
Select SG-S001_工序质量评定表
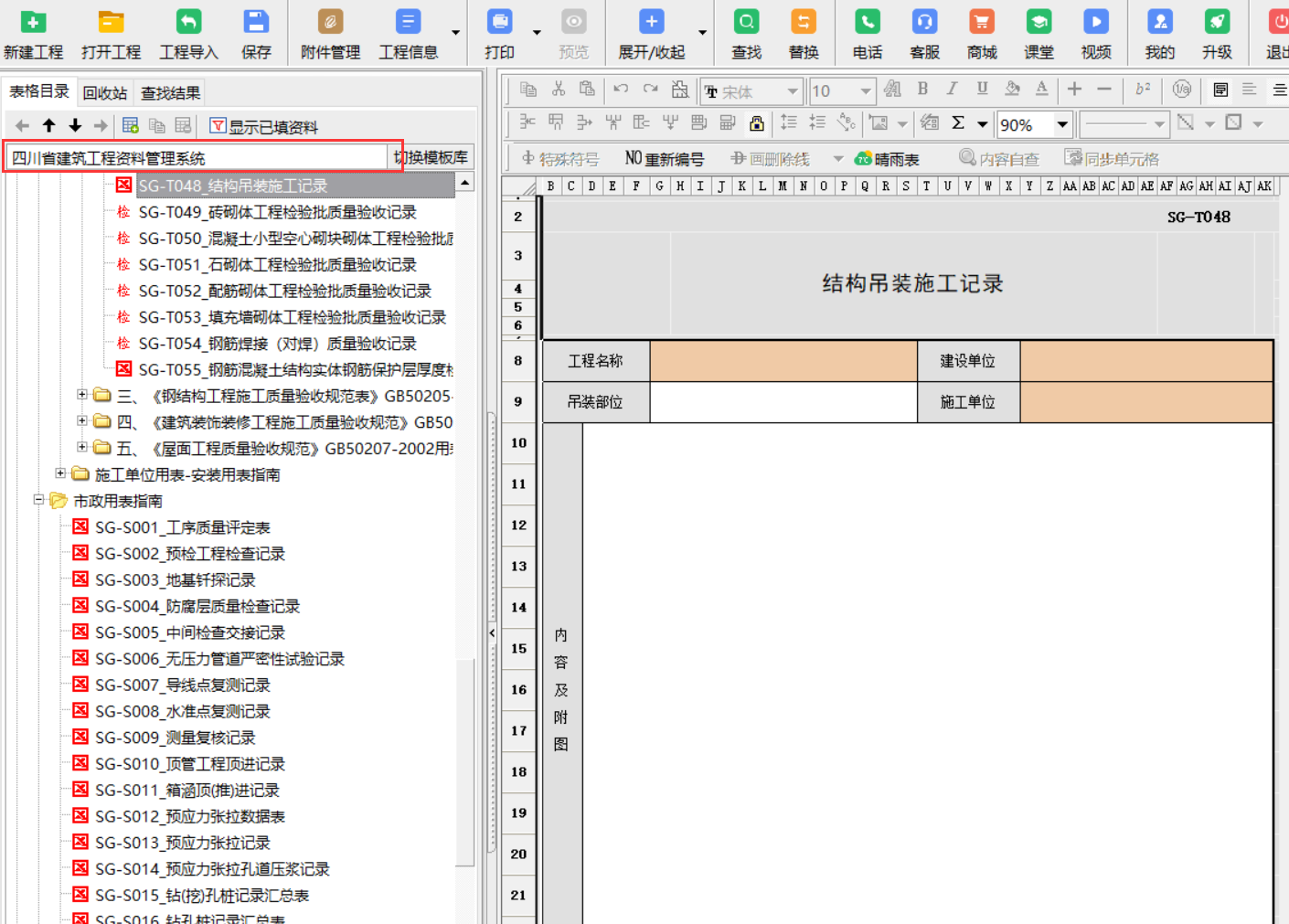pos(183,527)
